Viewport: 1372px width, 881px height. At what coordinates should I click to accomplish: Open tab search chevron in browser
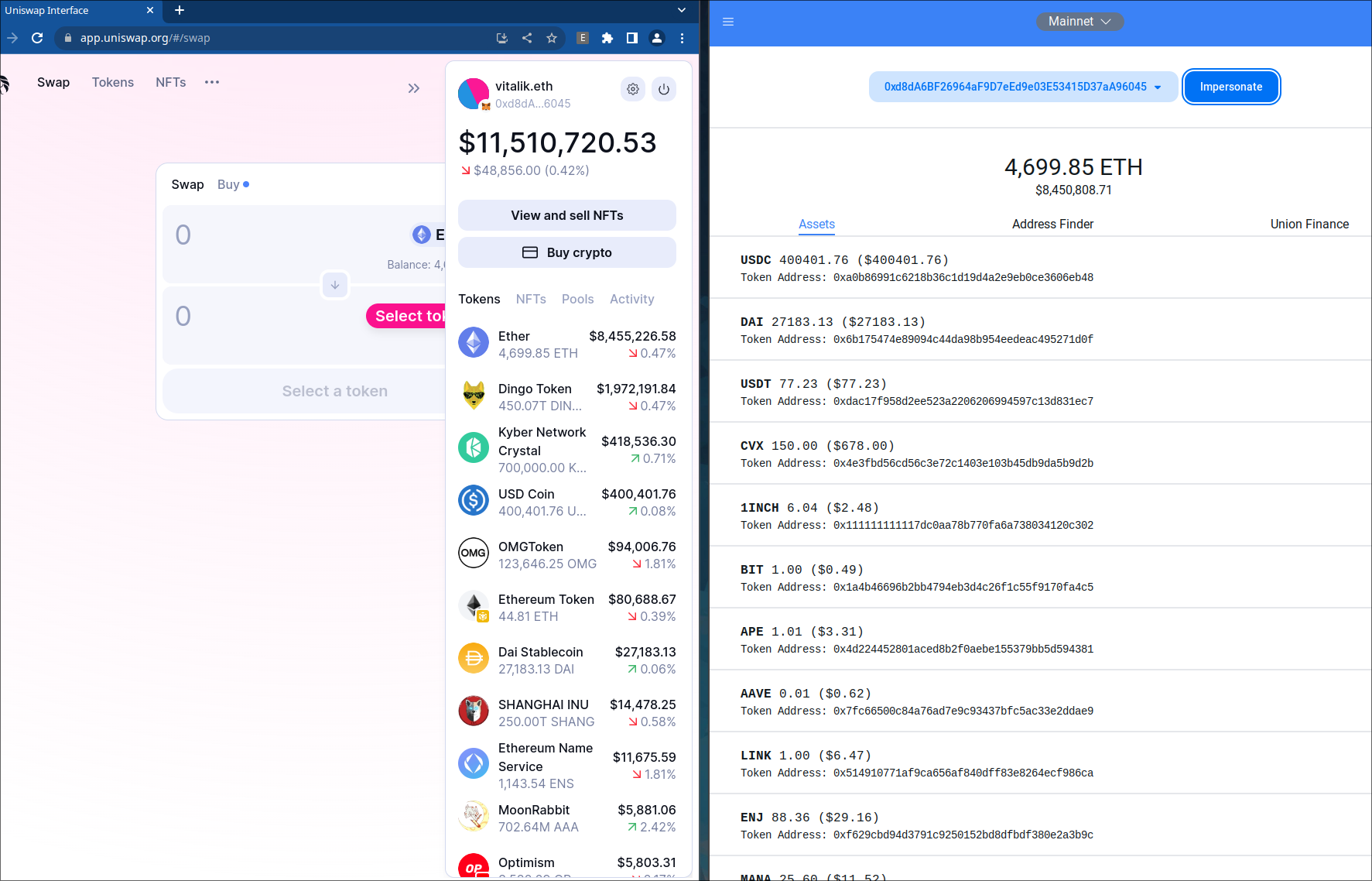682,10
